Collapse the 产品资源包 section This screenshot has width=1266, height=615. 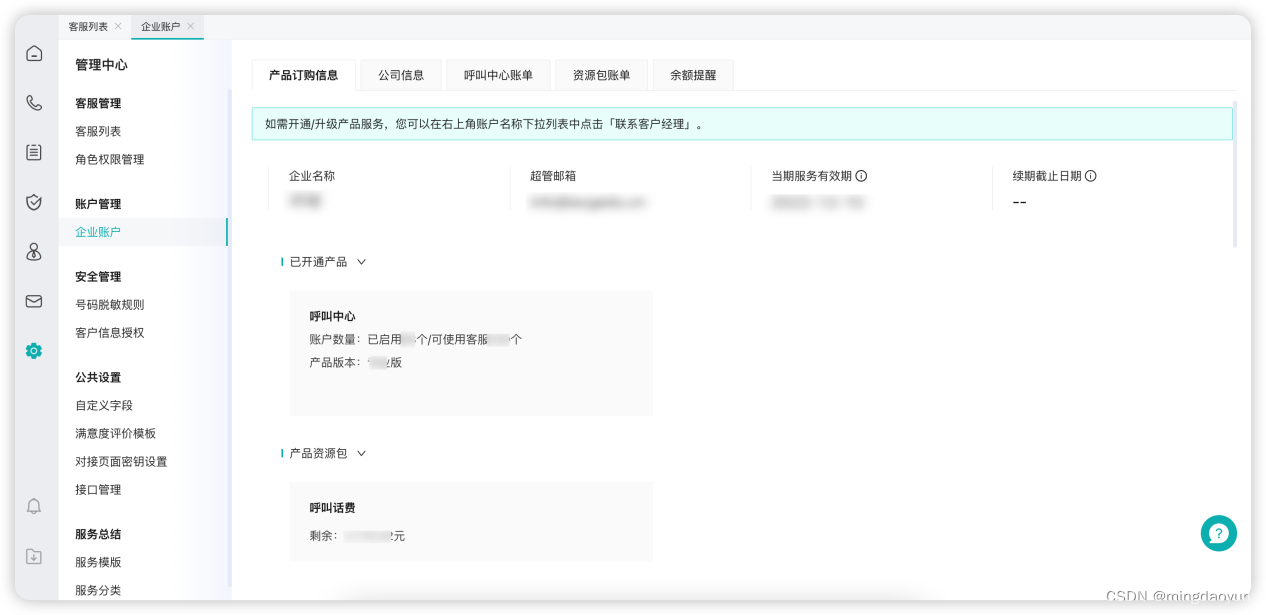361,452
